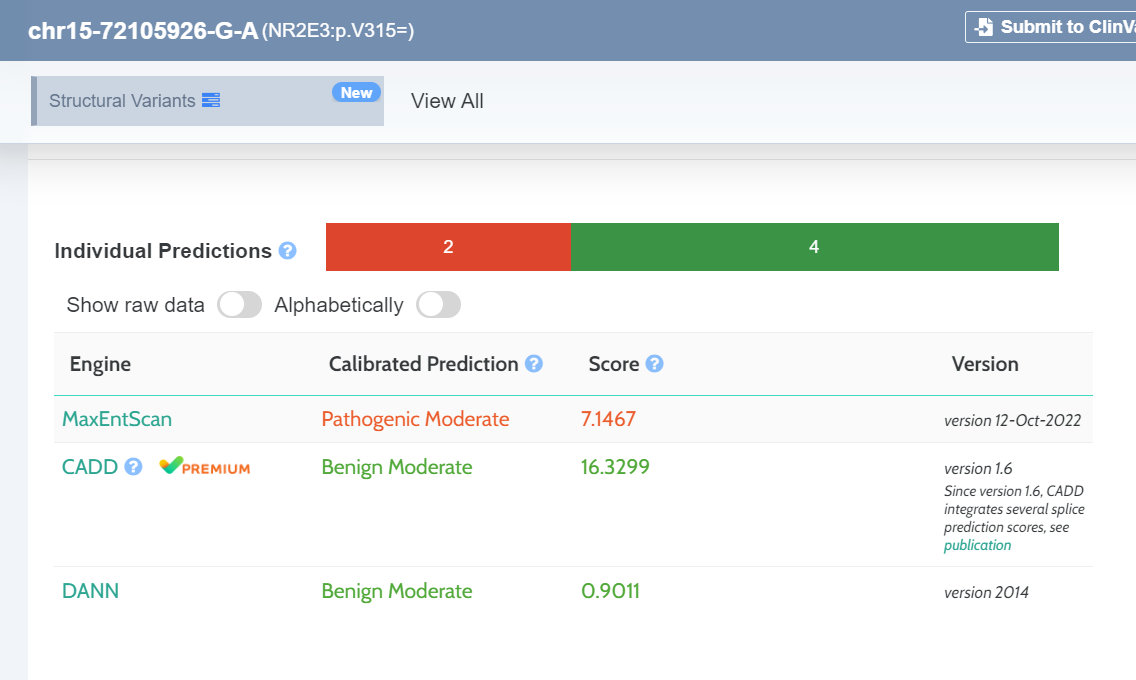Open the CADD publication link

(x=977, y=545)
